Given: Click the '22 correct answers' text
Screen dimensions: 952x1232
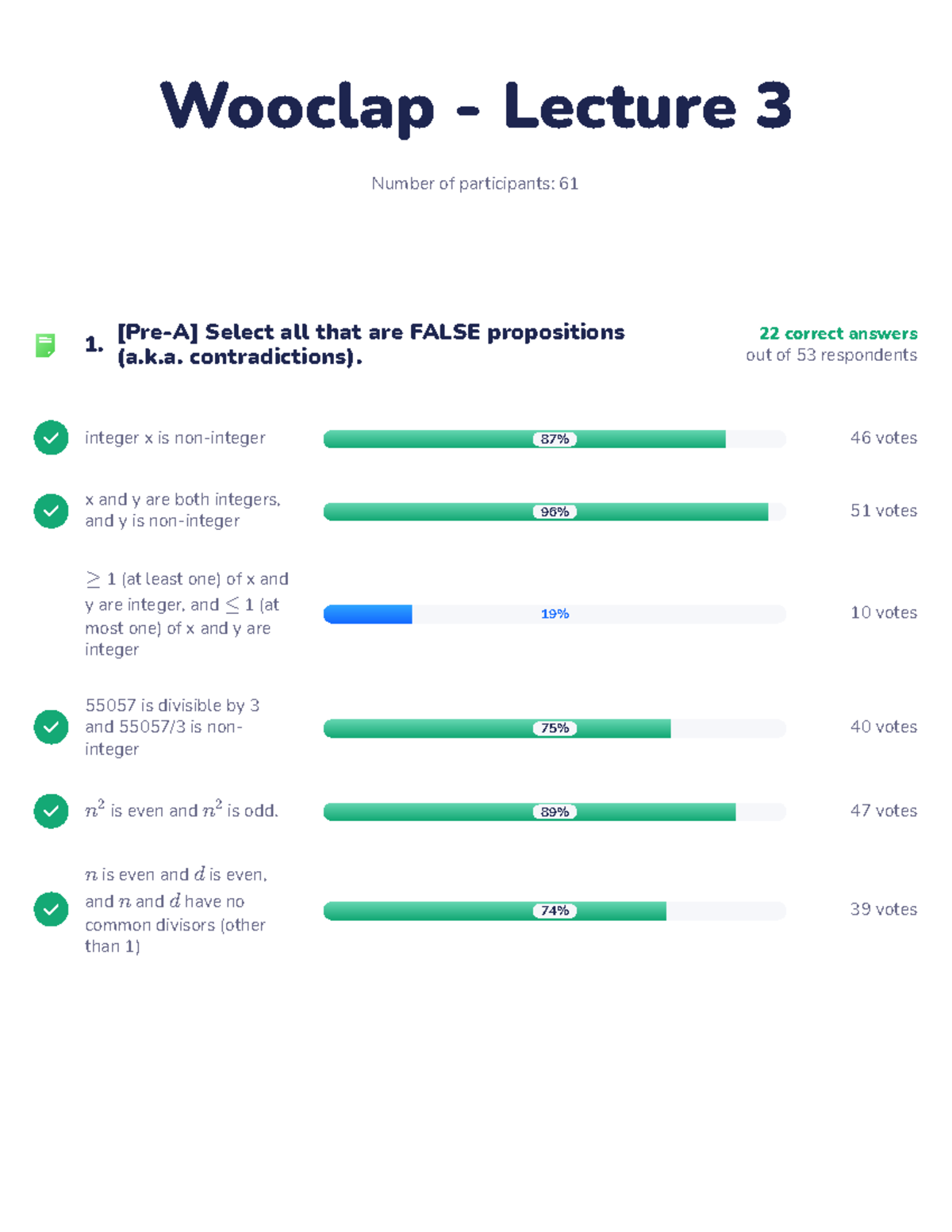Looking at the screenshot, I should [838, 333].
